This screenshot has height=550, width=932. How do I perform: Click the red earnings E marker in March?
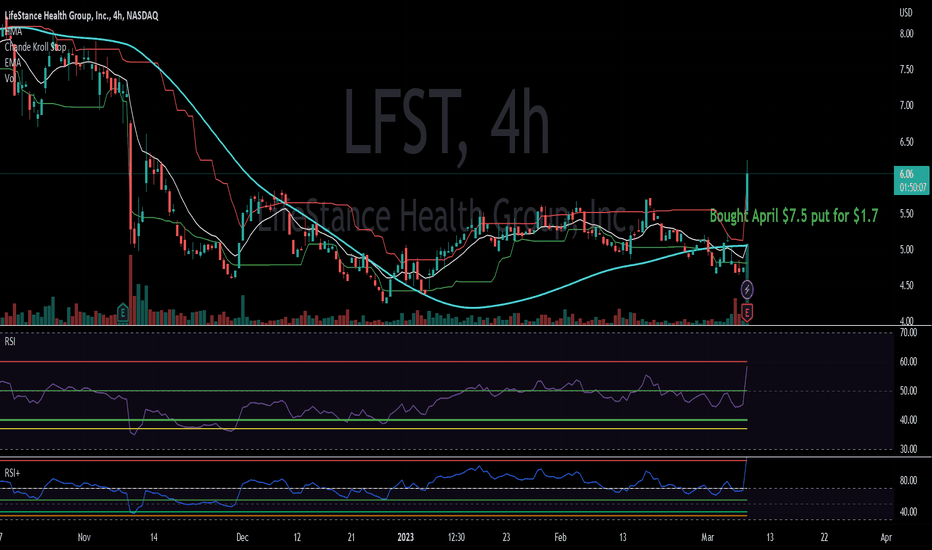pyautogui.click(x=747, y=312)
